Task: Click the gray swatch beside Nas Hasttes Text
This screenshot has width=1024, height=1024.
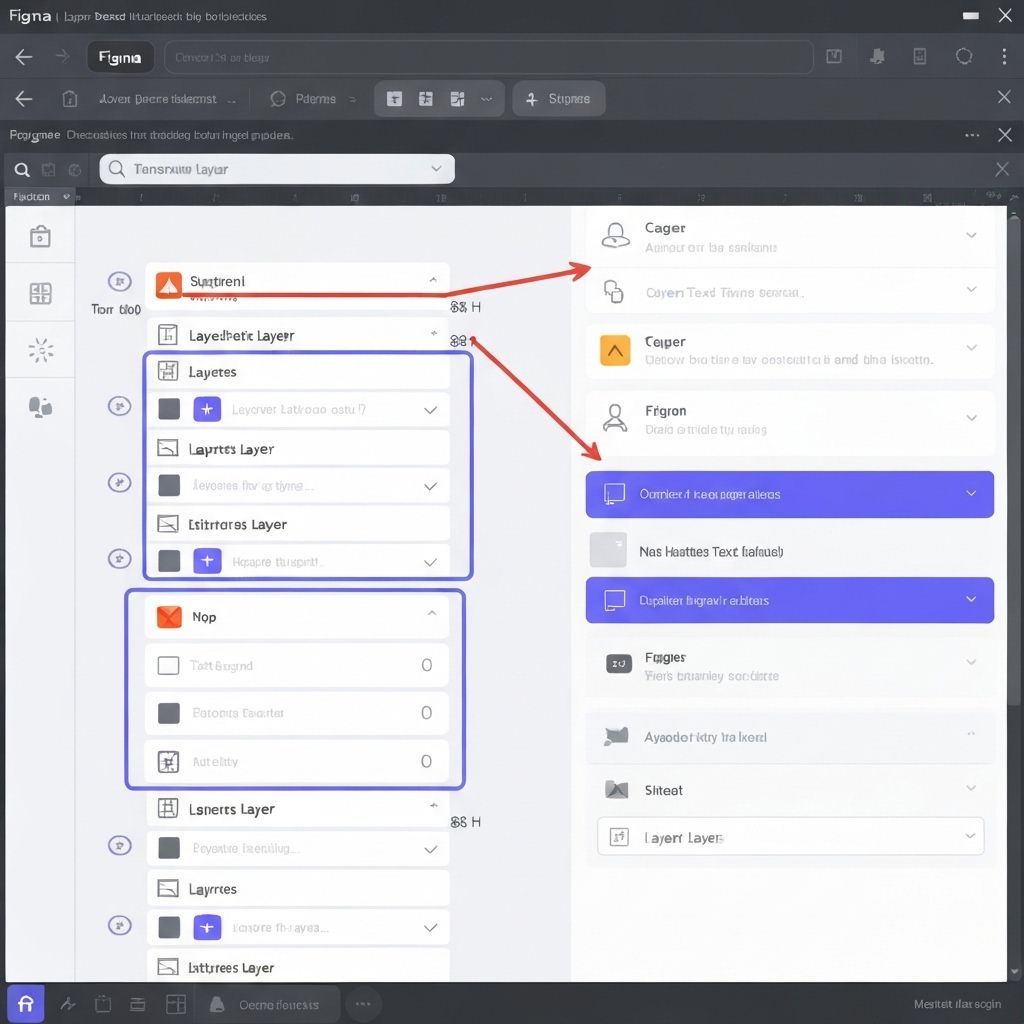Action: (x=608, y=550)
